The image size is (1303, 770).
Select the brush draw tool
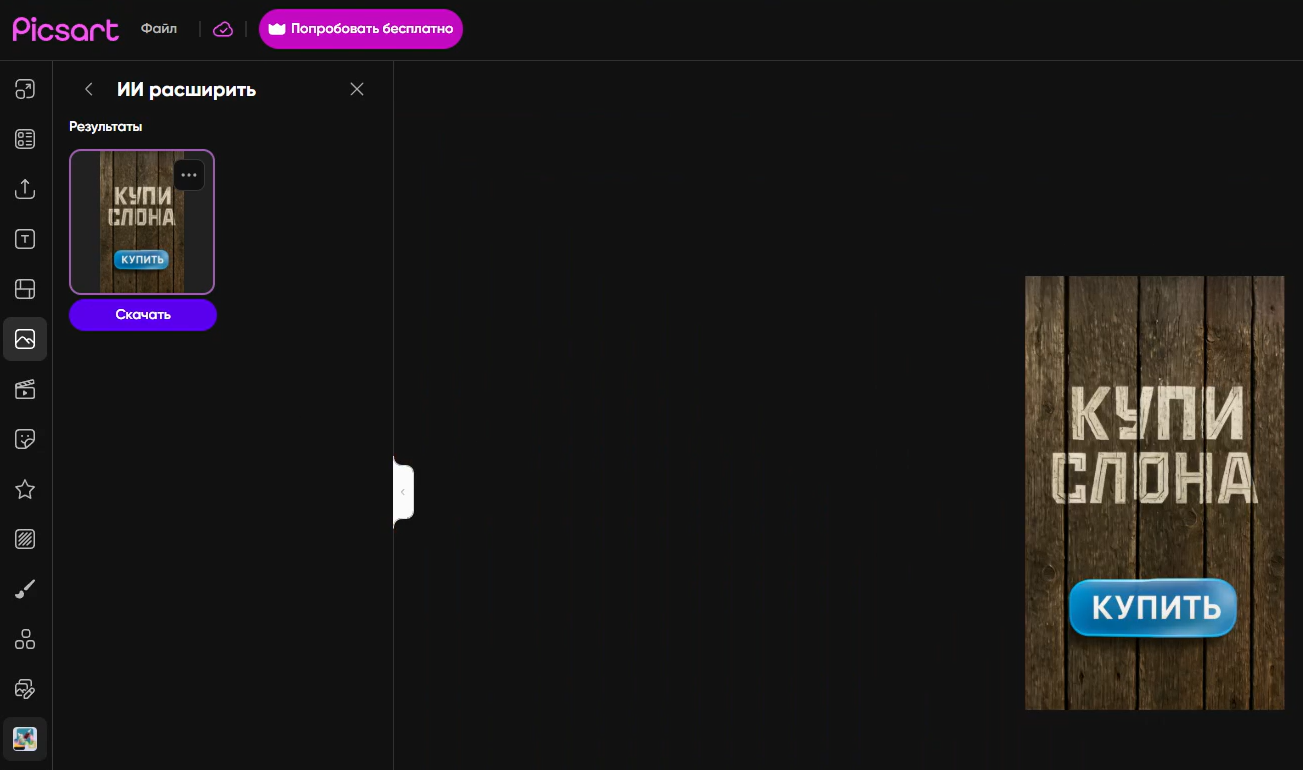tap(25, 589)
